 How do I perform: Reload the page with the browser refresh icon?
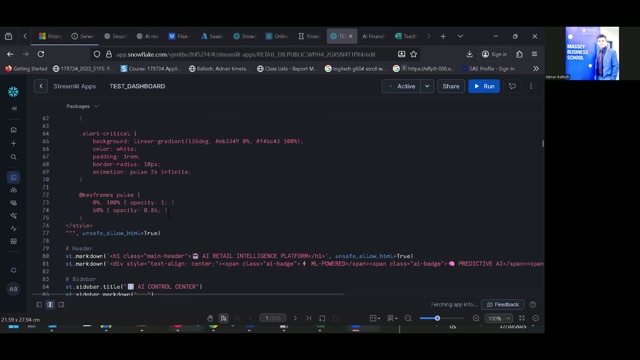pos(41,54)
